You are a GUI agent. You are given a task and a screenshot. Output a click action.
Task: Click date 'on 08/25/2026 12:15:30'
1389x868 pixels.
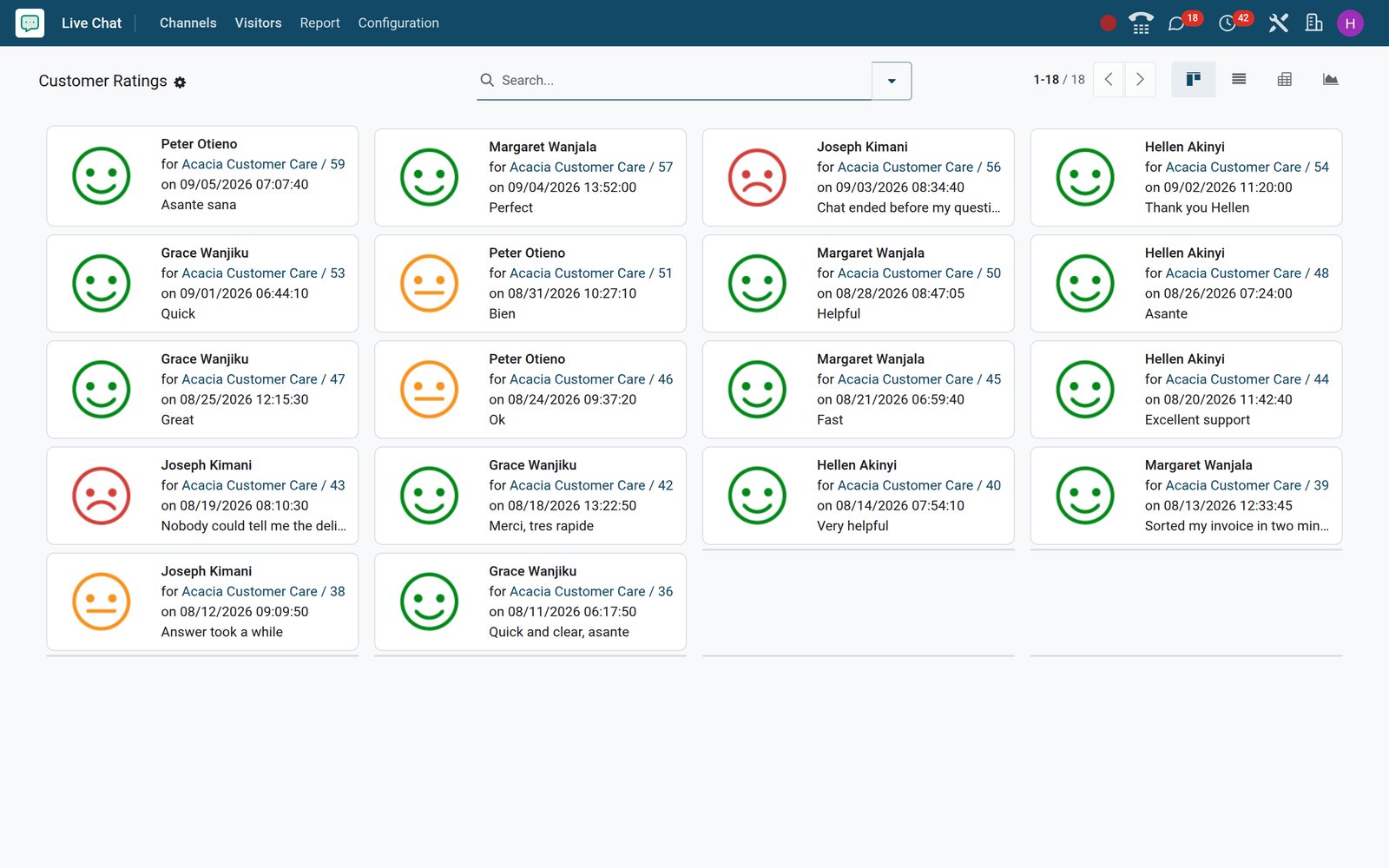[234, 399]
